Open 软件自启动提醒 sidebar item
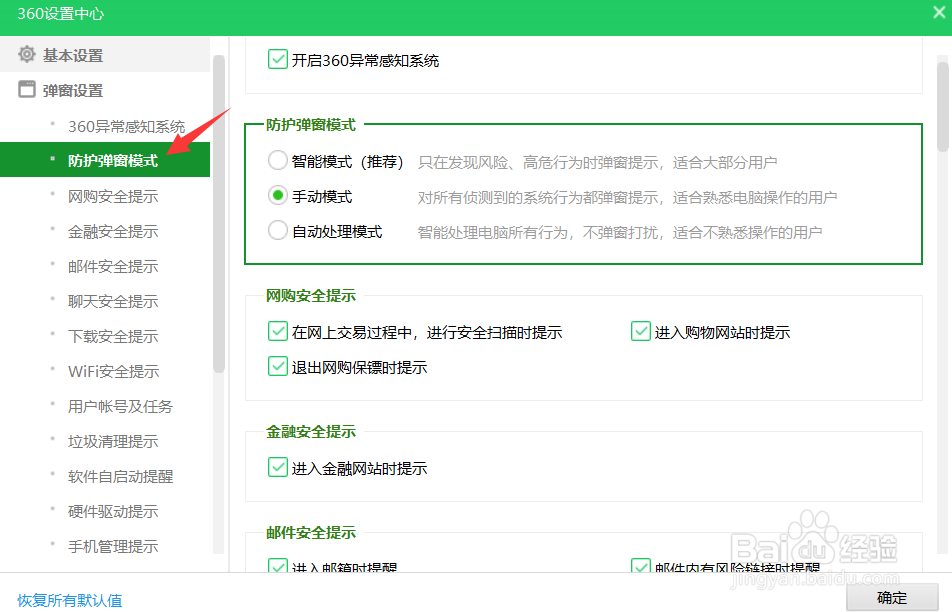This screenshot has width=952, height=612. click(x=120, y=477)
